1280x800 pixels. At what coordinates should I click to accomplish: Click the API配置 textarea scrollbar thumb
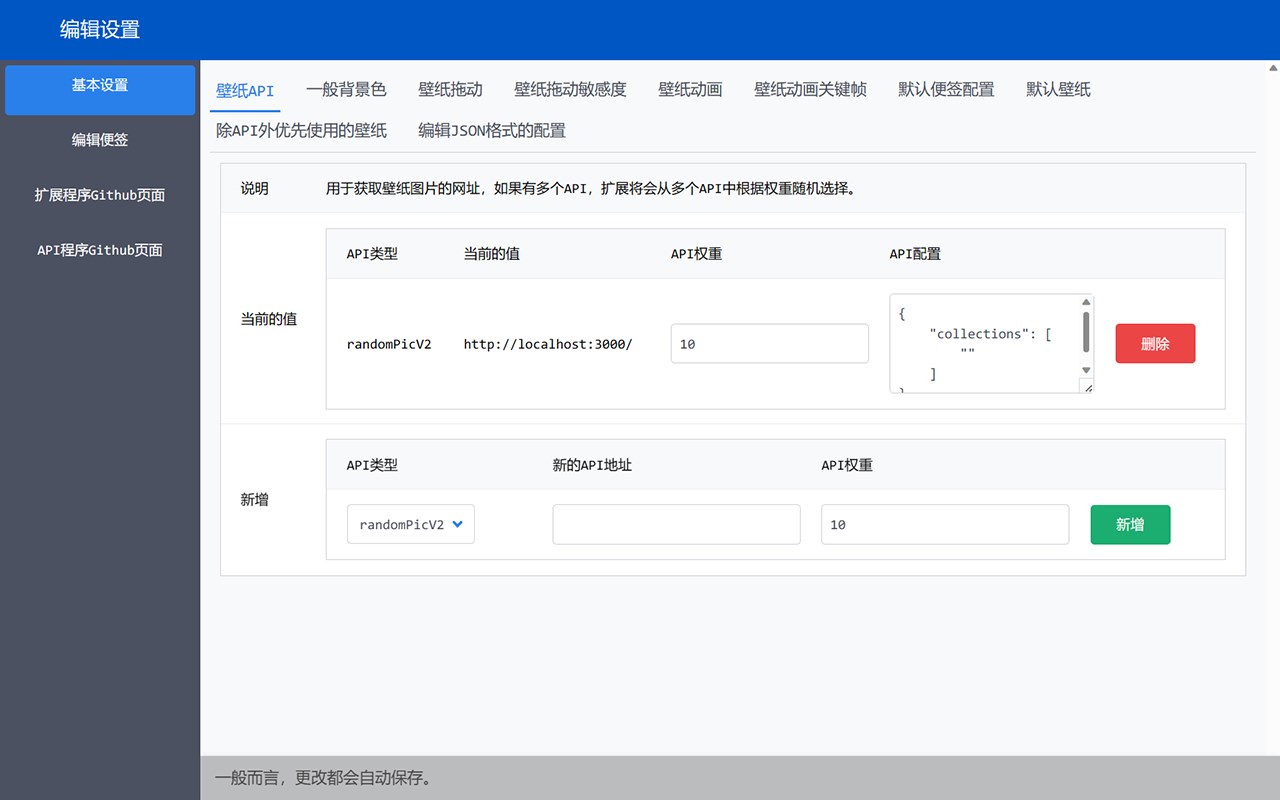click(x=1086, y=332)
